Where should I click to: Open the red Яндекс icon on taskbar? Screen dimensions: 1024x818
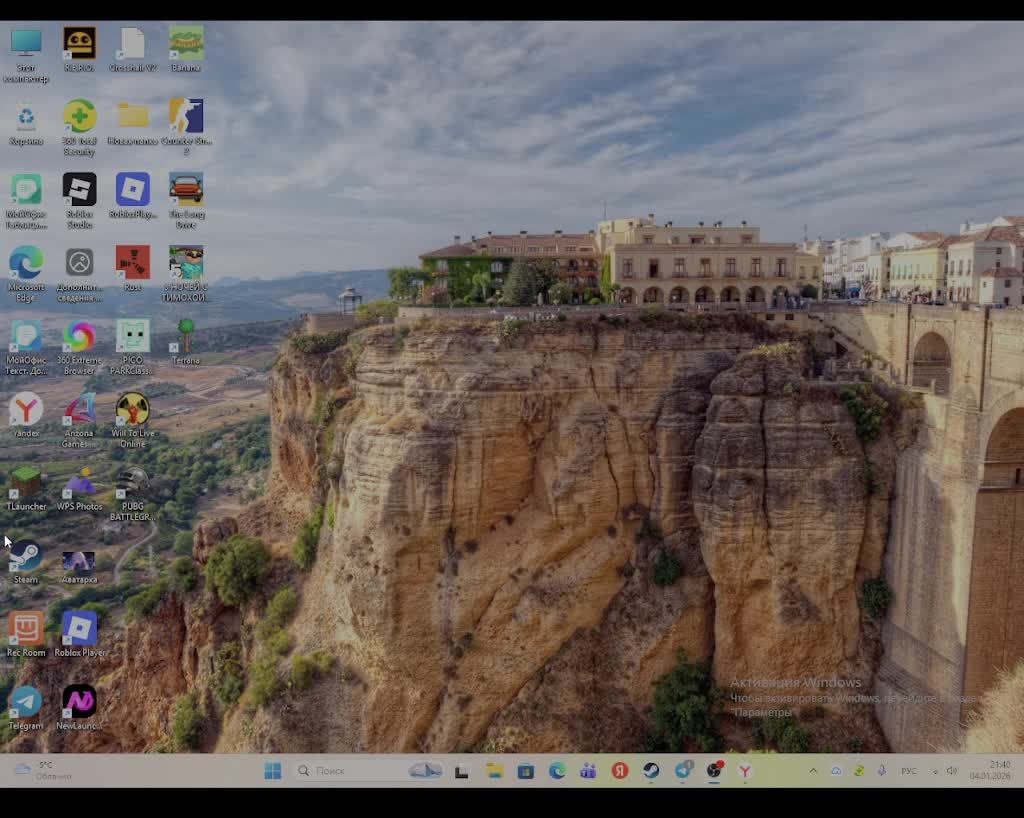coord(620,771)
